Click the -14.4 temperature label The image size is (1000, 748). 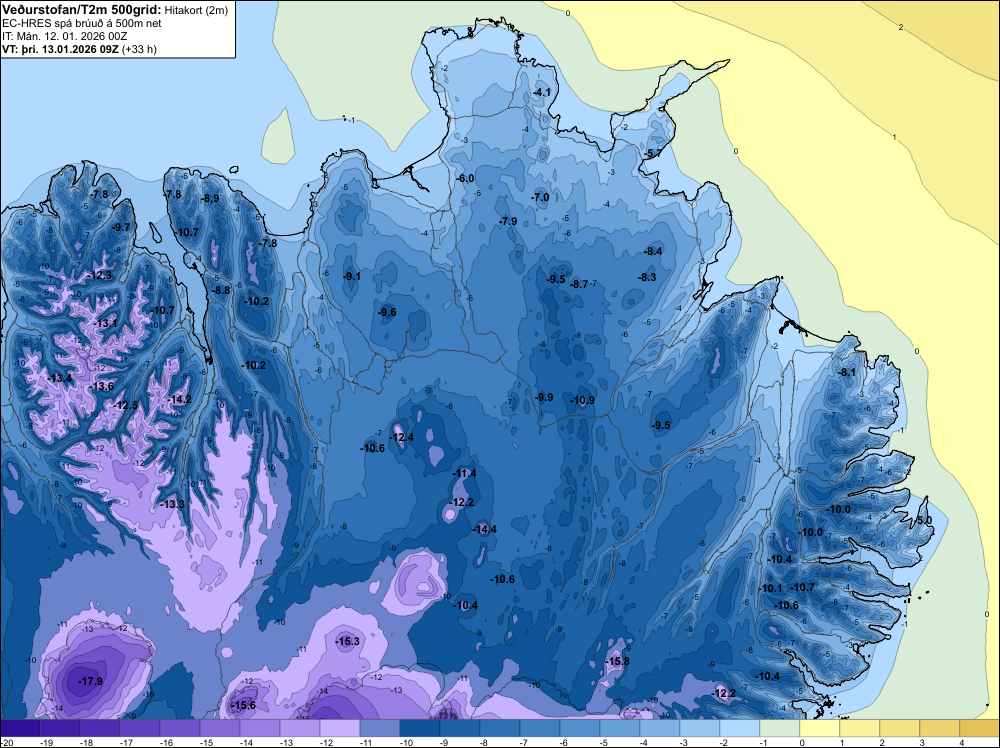click(484, 529)
